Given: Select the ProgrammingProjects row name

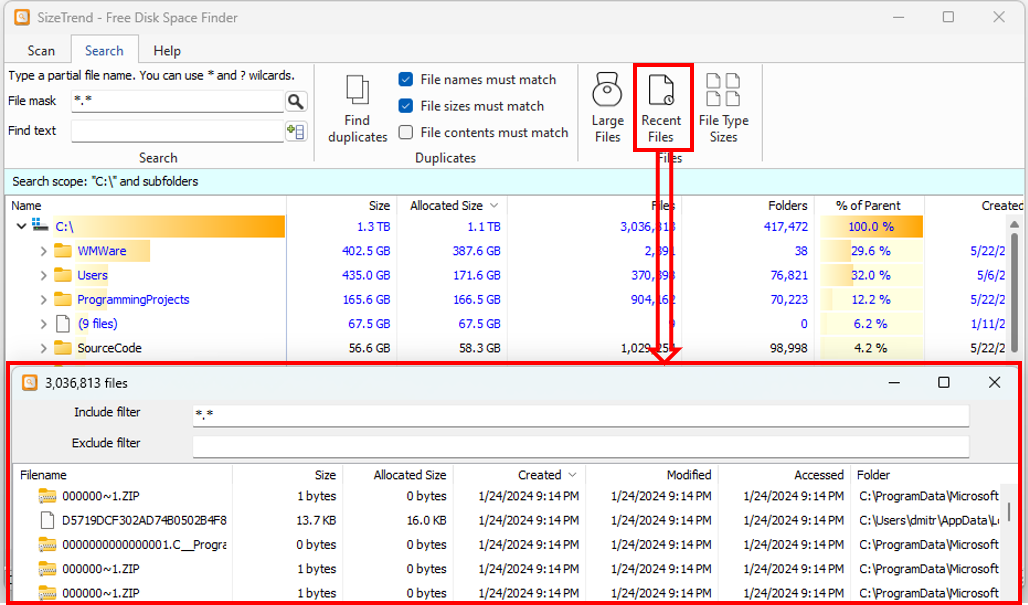Looking at the screenshot, I should point(133,300).
